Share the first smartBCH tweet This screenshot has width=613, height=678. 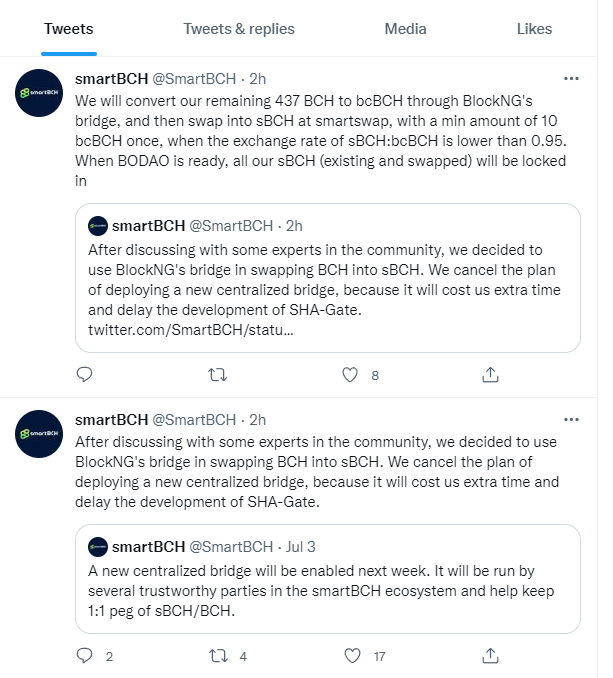(x=490, y=374)
